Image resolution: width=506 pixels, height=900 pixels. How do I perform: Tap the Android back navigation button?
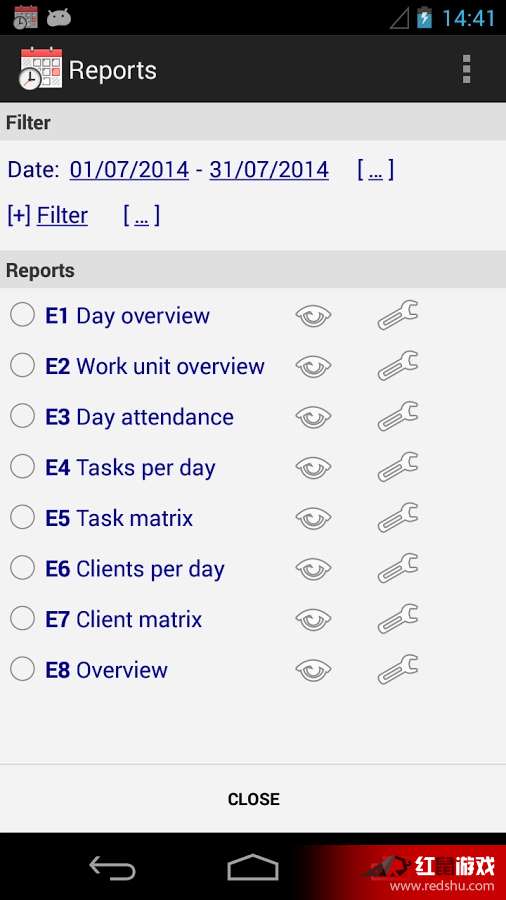pyautogui.click(x=112, y=867)
